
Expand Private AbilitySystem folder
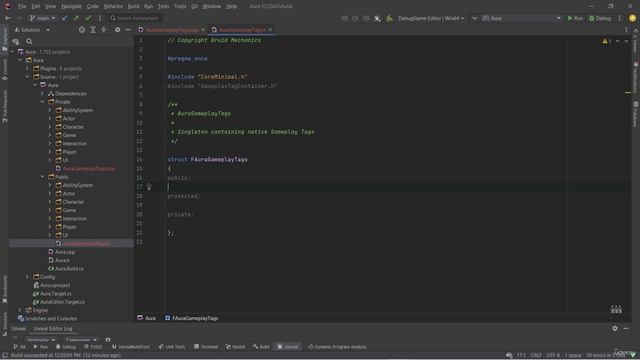[x=50, y=110]
